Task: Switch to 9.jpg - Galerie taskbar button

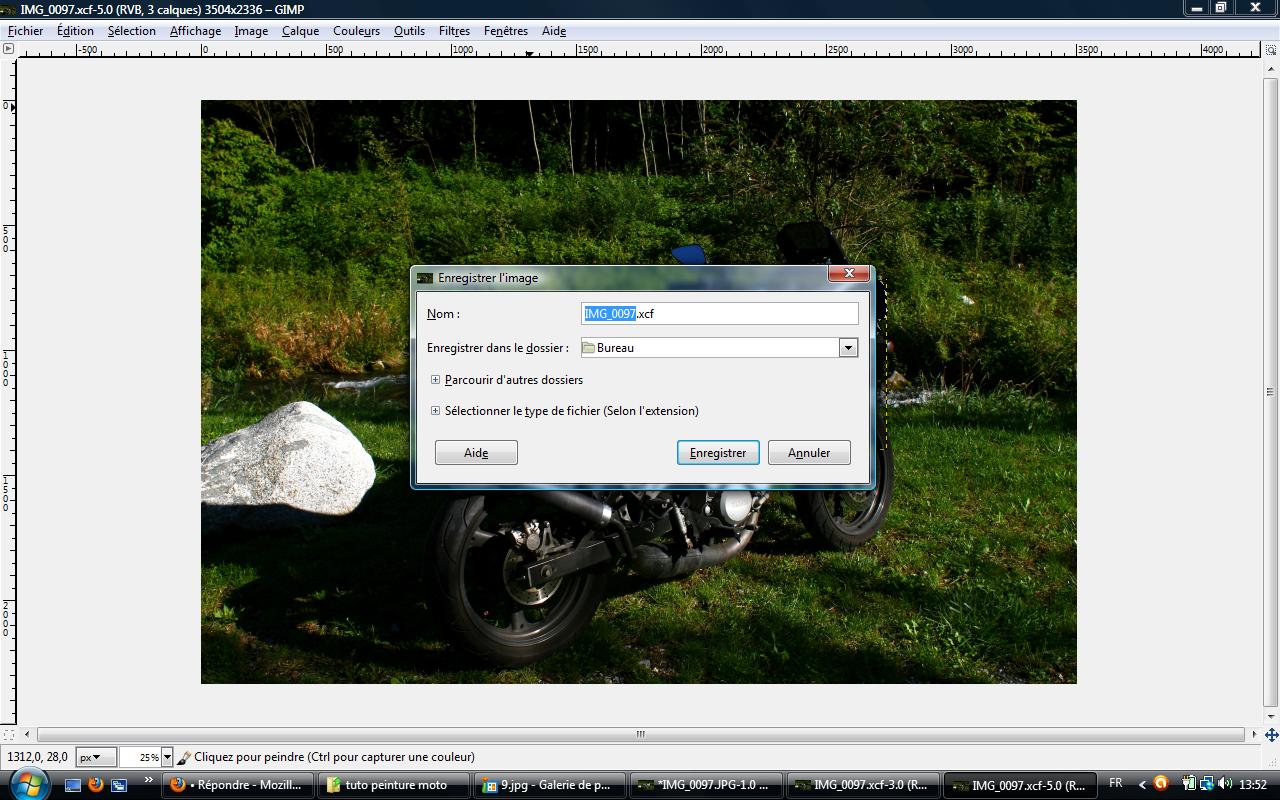Action: (550, 785)
